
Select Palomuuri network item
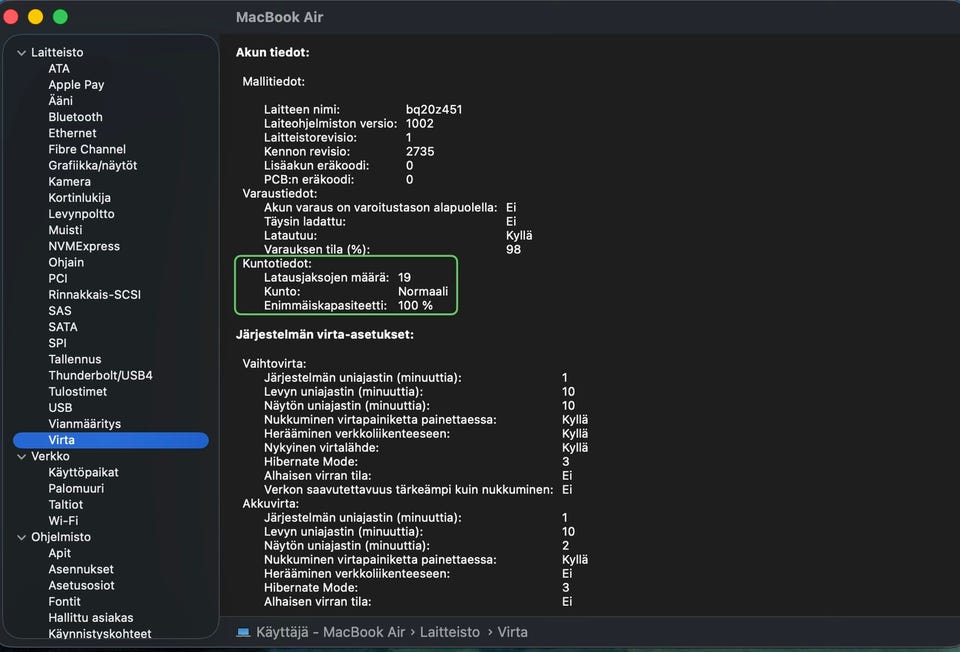coord(76,489)
